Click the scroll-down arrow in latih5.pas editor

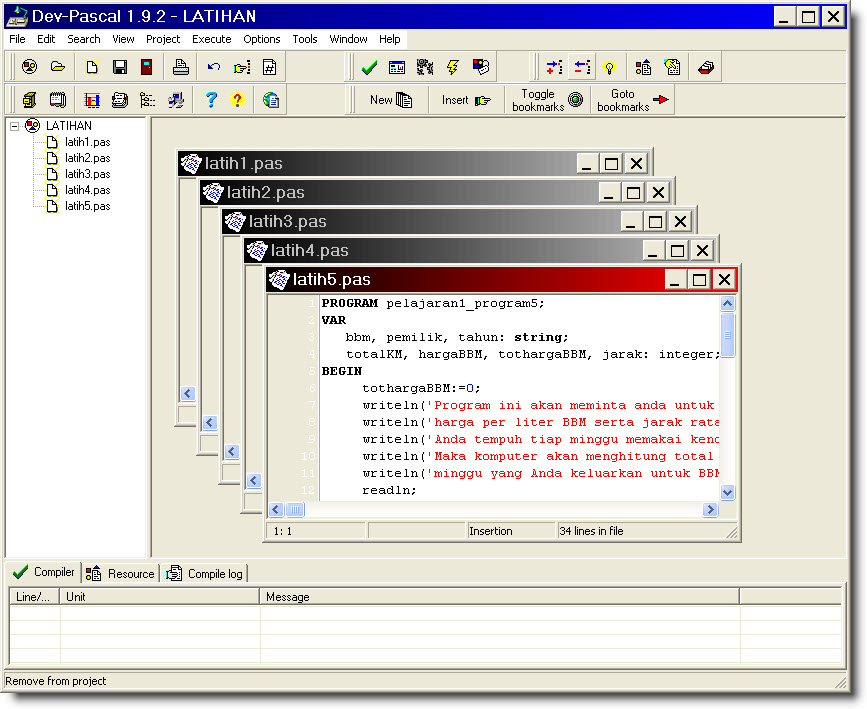pyautogui.click(x=727, y=492)
